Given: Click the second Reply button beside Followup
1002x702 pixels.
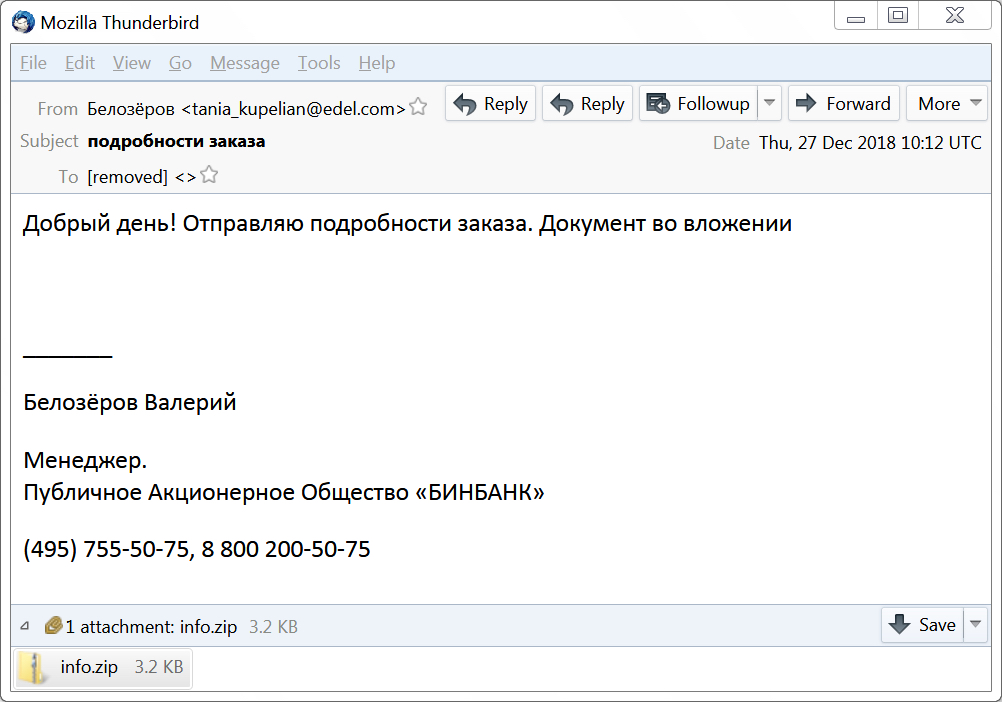Looking at the screenshot, I should 587,103.
